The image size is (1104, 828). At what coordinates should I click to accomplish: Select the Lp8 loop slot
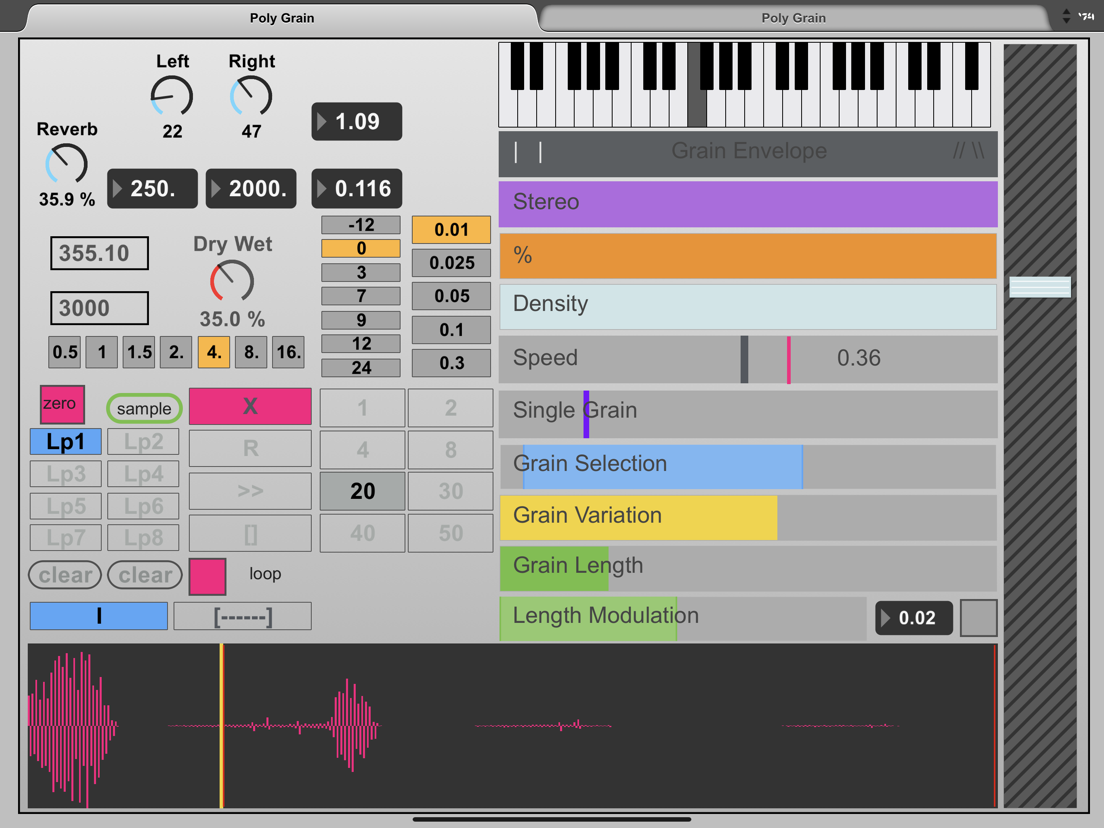coord(143,538)
